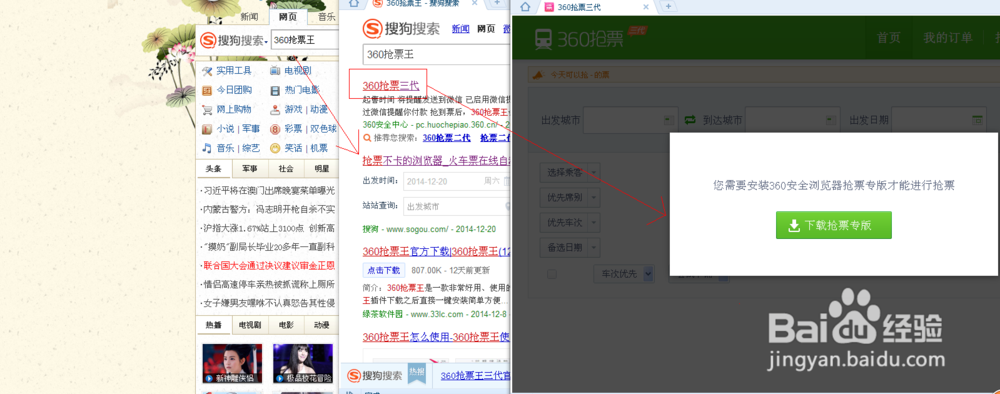
Task: Click the 实用工具 tools icon
Action: [207, 71]
